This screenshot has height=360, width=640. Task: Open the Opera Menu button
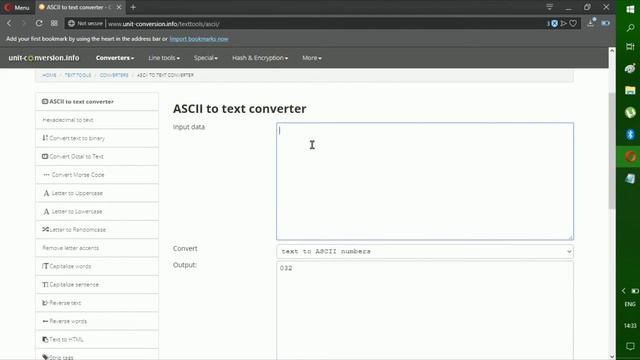tap(17, 7)
